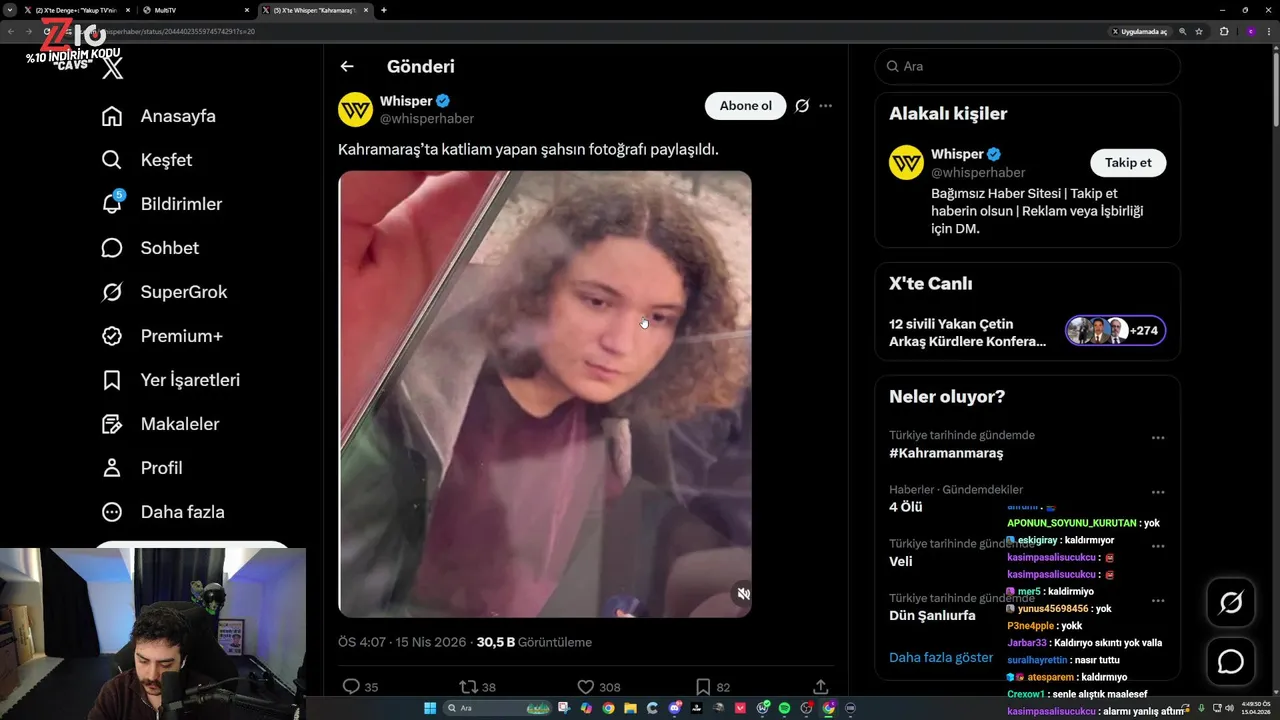1280x720 pixels.
Task: Click the +274 listeners badge
Action: pyautogui.click(x=1116, y=331)
